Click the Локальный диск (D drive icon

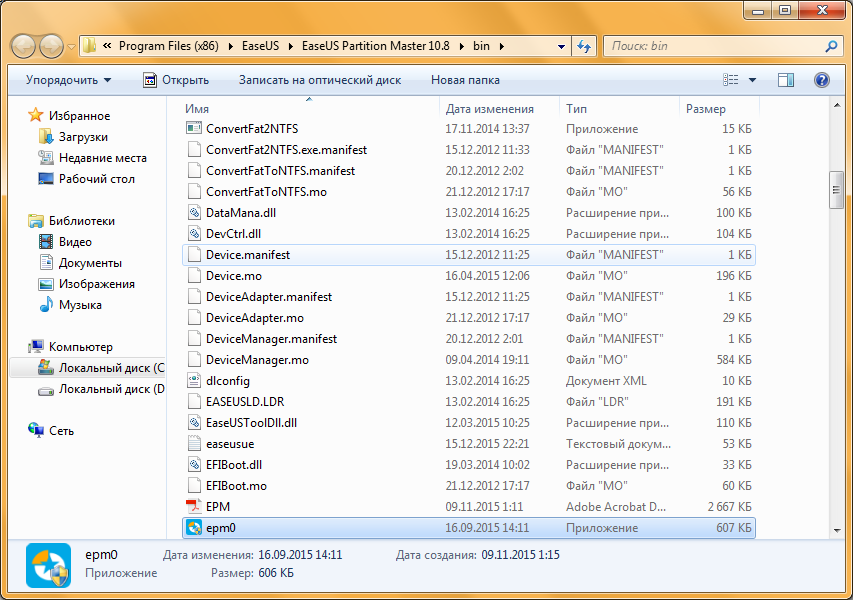pyautogui.click(x=46, y=389)
